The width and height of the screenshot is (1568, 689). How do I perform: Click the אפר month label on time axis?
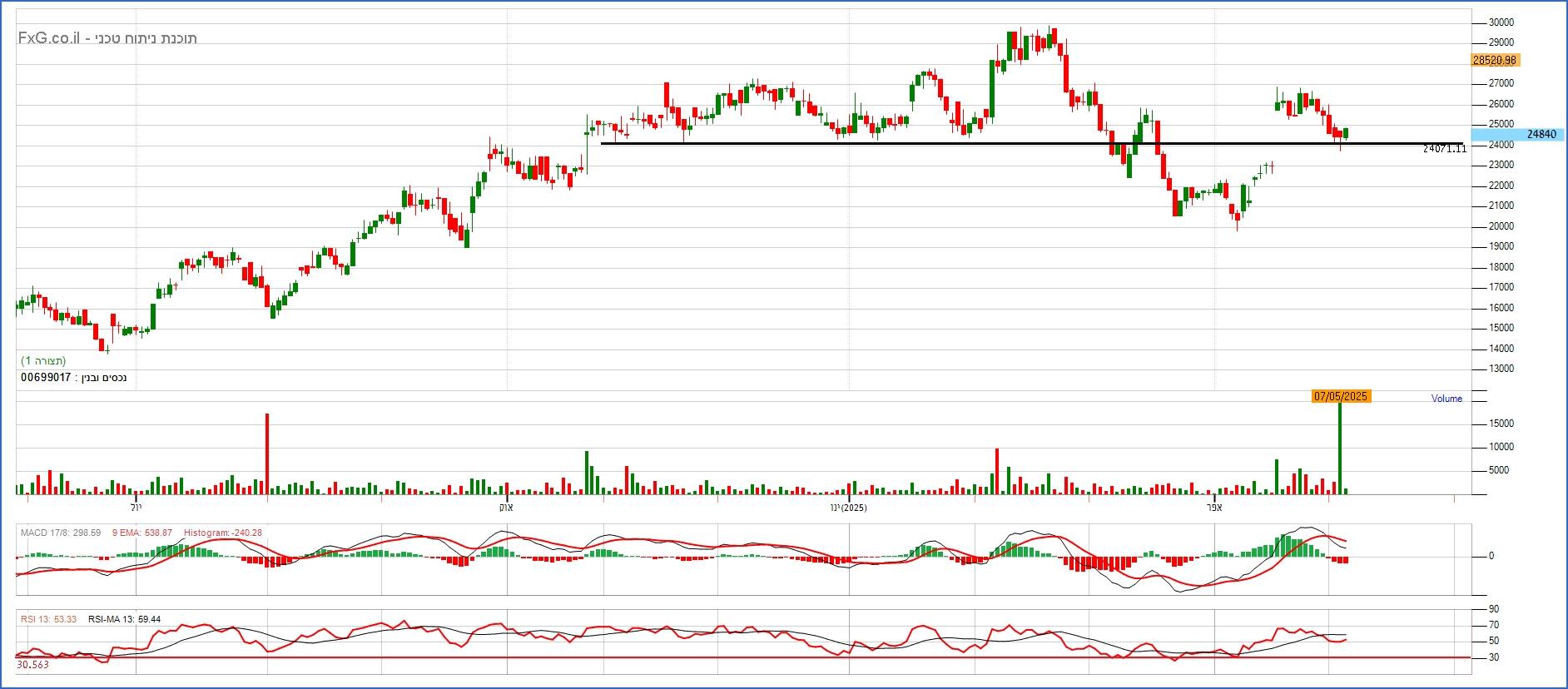[1214, 507]
